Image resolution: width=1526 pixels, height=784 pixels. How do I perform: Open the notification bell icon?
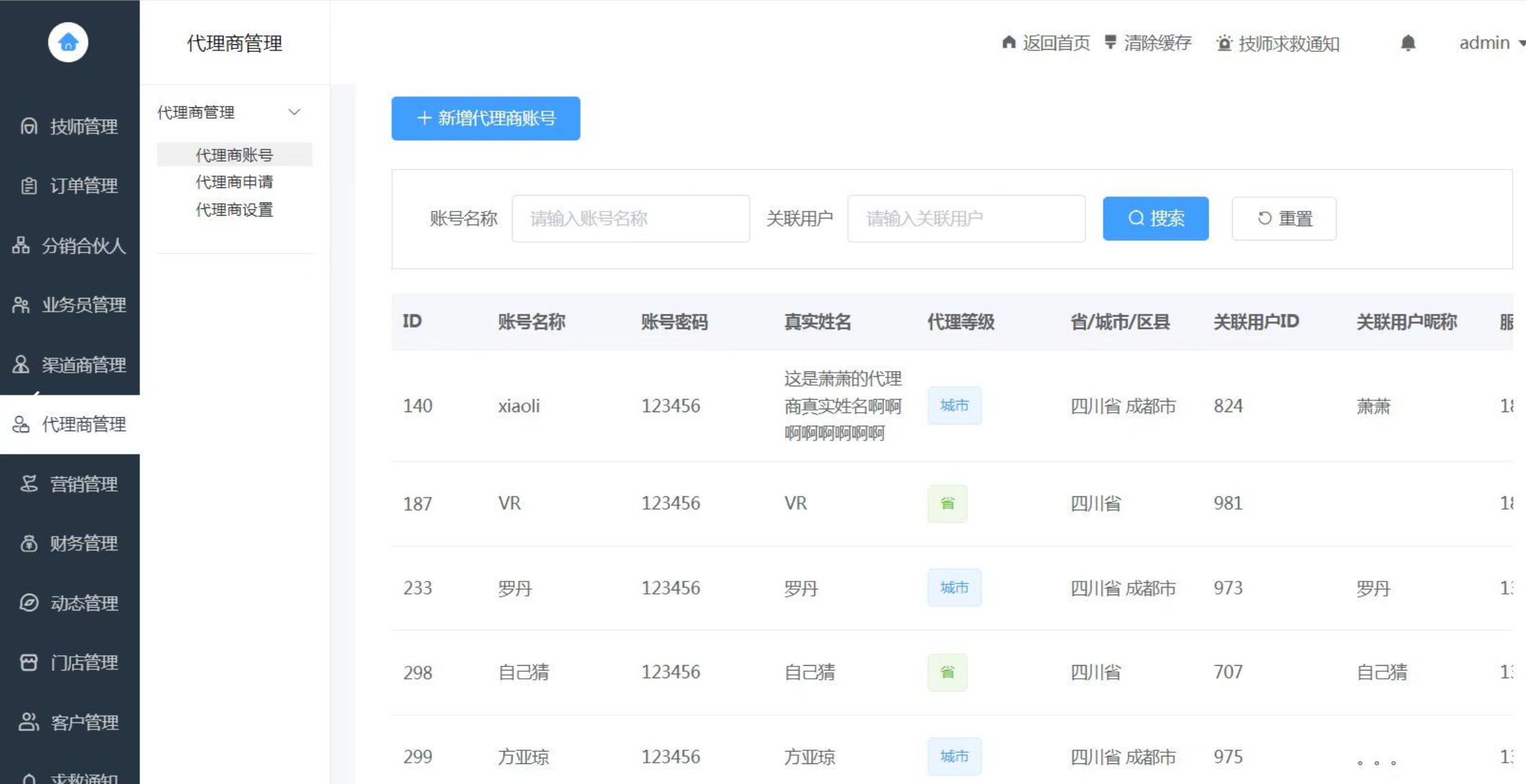[x=1408, y=43]
